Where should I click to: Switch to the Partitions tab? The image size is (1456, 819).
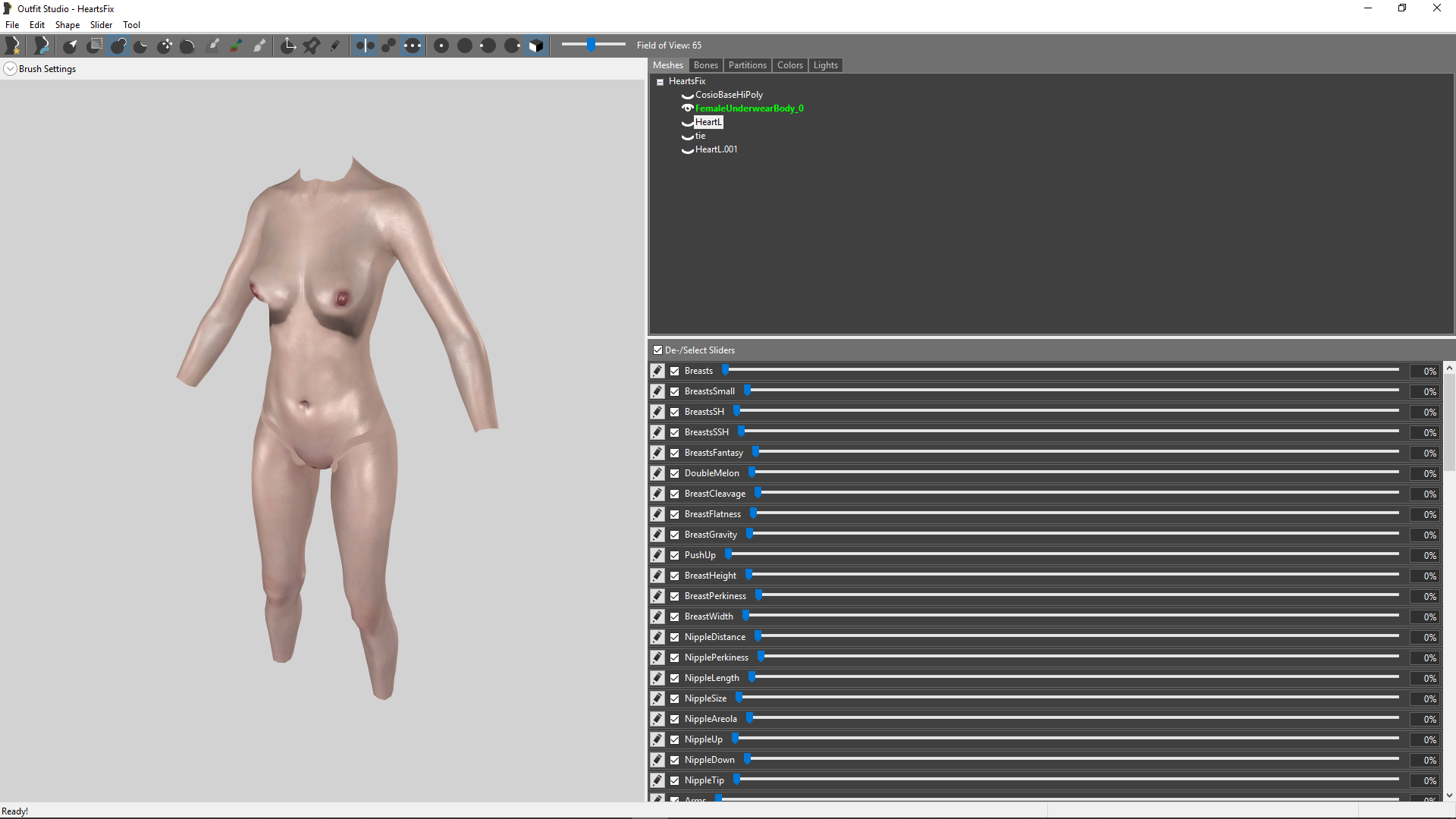click(x=747, y=65)
